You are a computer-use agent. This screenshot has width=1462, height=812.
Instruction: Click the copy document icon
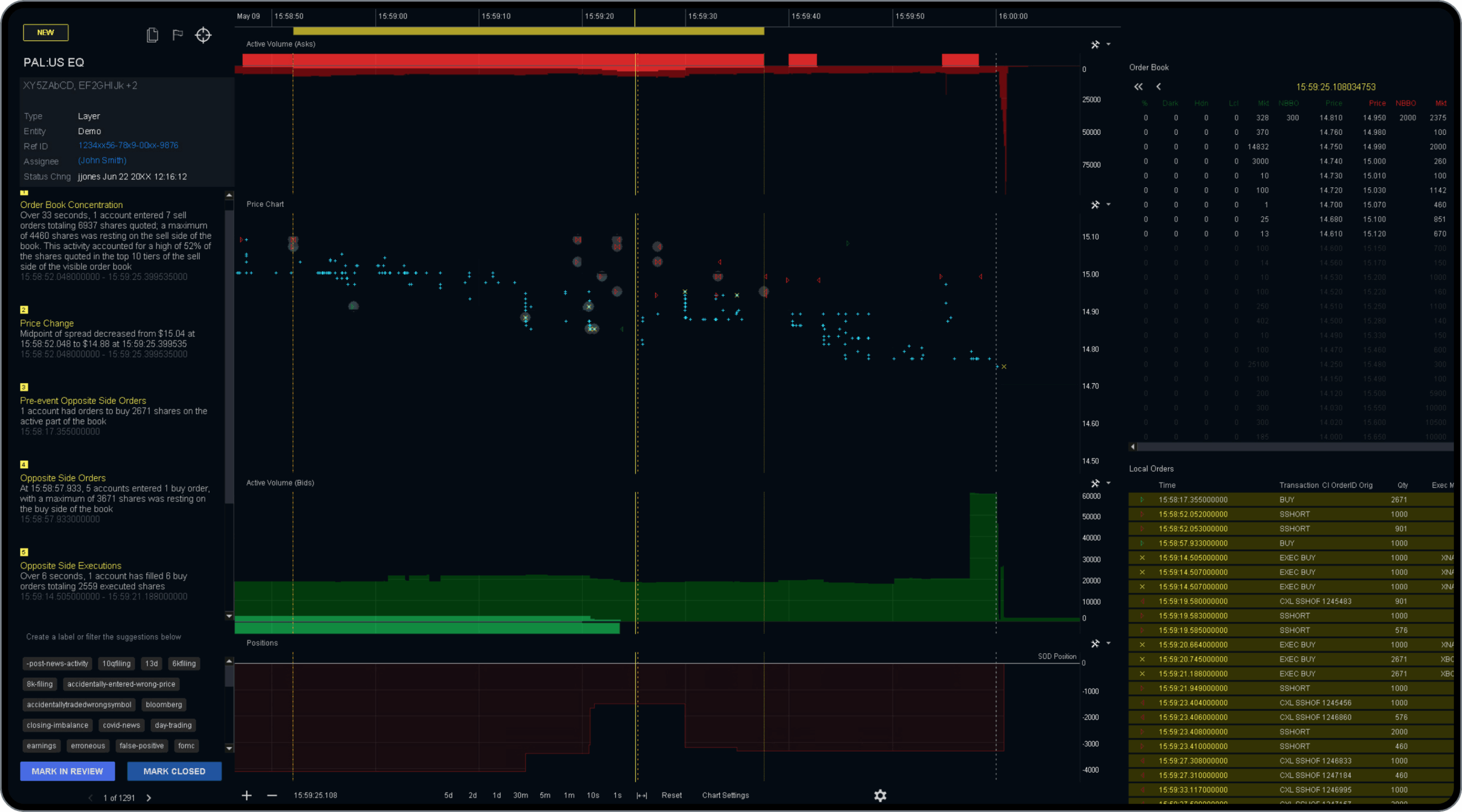152,35
